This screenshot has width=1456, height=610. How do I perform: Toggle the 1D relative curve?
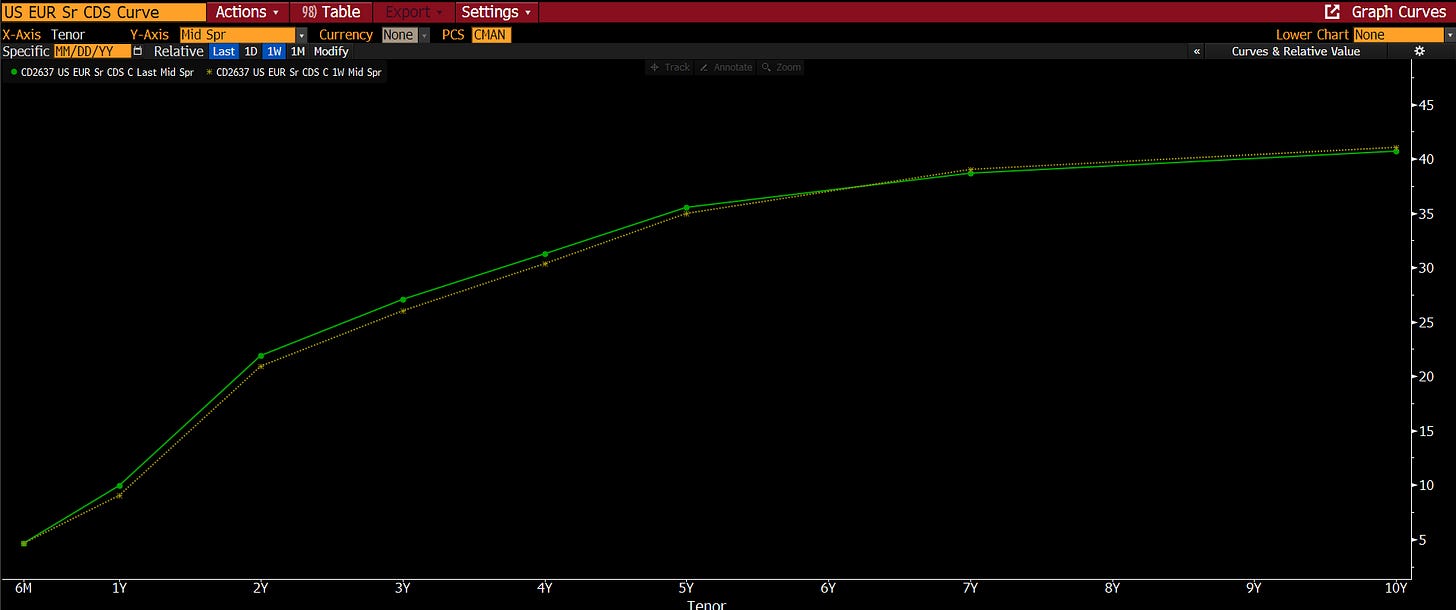tap(251, 51)
